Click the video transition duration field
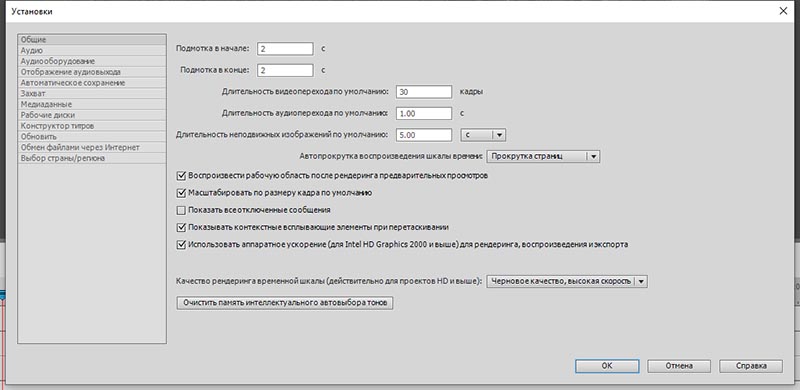The width and height of the screenshot is (800, 390). coord(424,92)
